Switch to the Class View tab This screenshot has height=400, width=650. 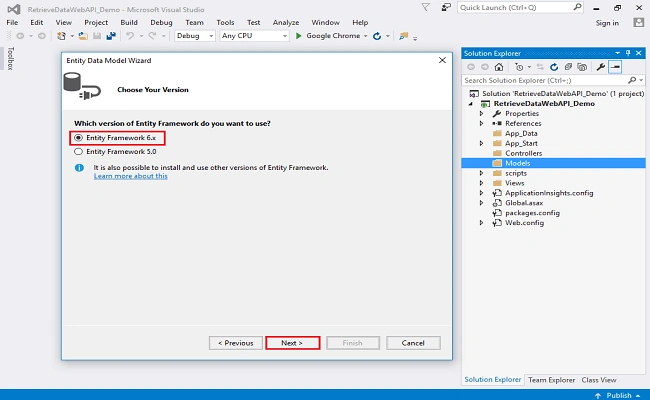tap(599, 380)
